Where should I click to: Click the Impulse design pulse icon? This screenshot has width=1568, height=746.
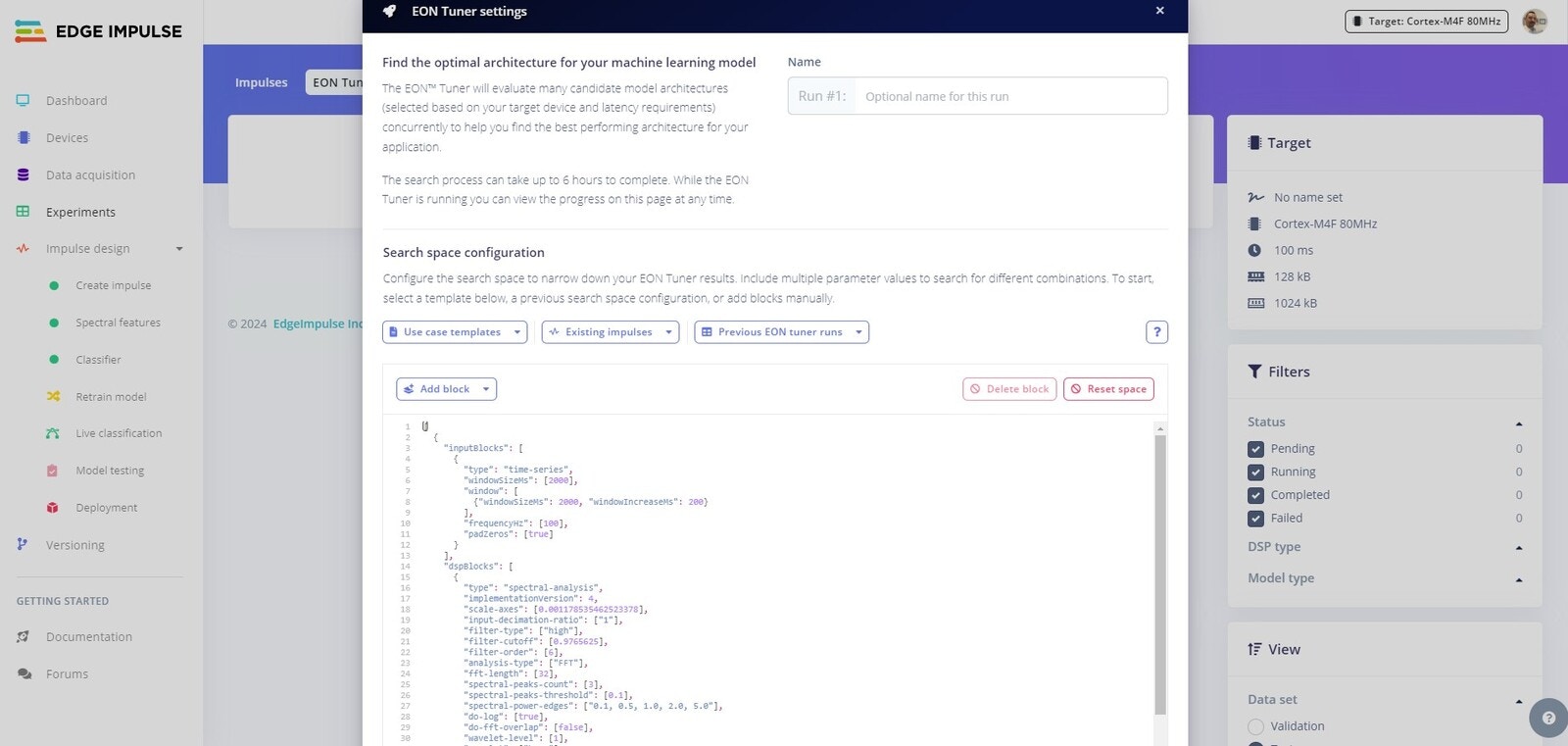point(23,249)
